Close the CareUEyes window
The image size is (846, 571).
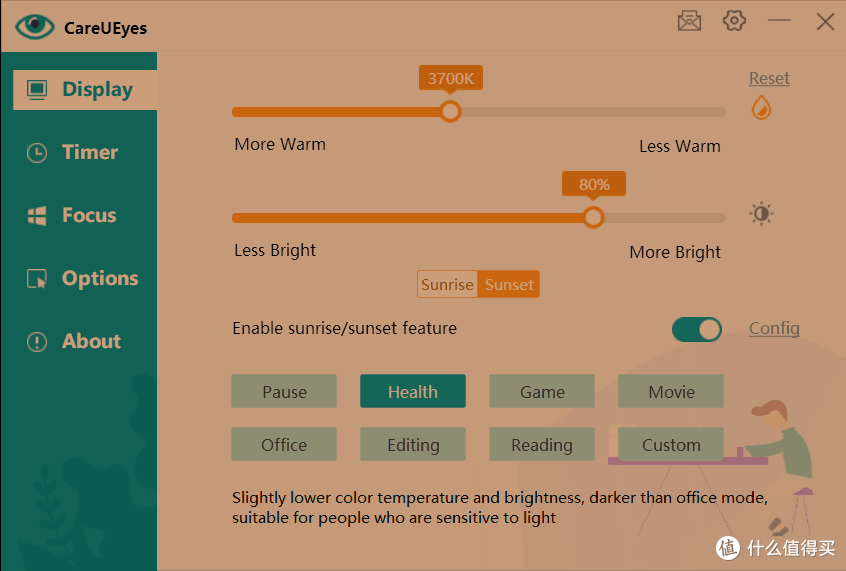[825, 22]
